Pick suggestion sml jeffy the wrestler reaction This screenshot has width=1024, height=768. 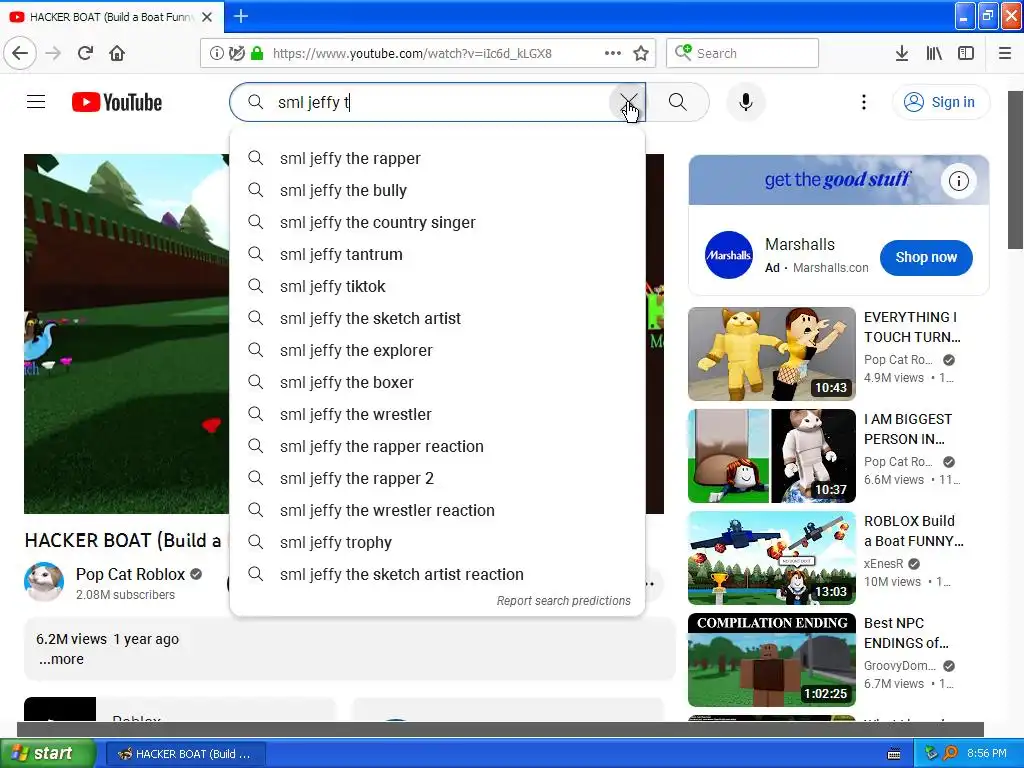click(x=438, y=510)
